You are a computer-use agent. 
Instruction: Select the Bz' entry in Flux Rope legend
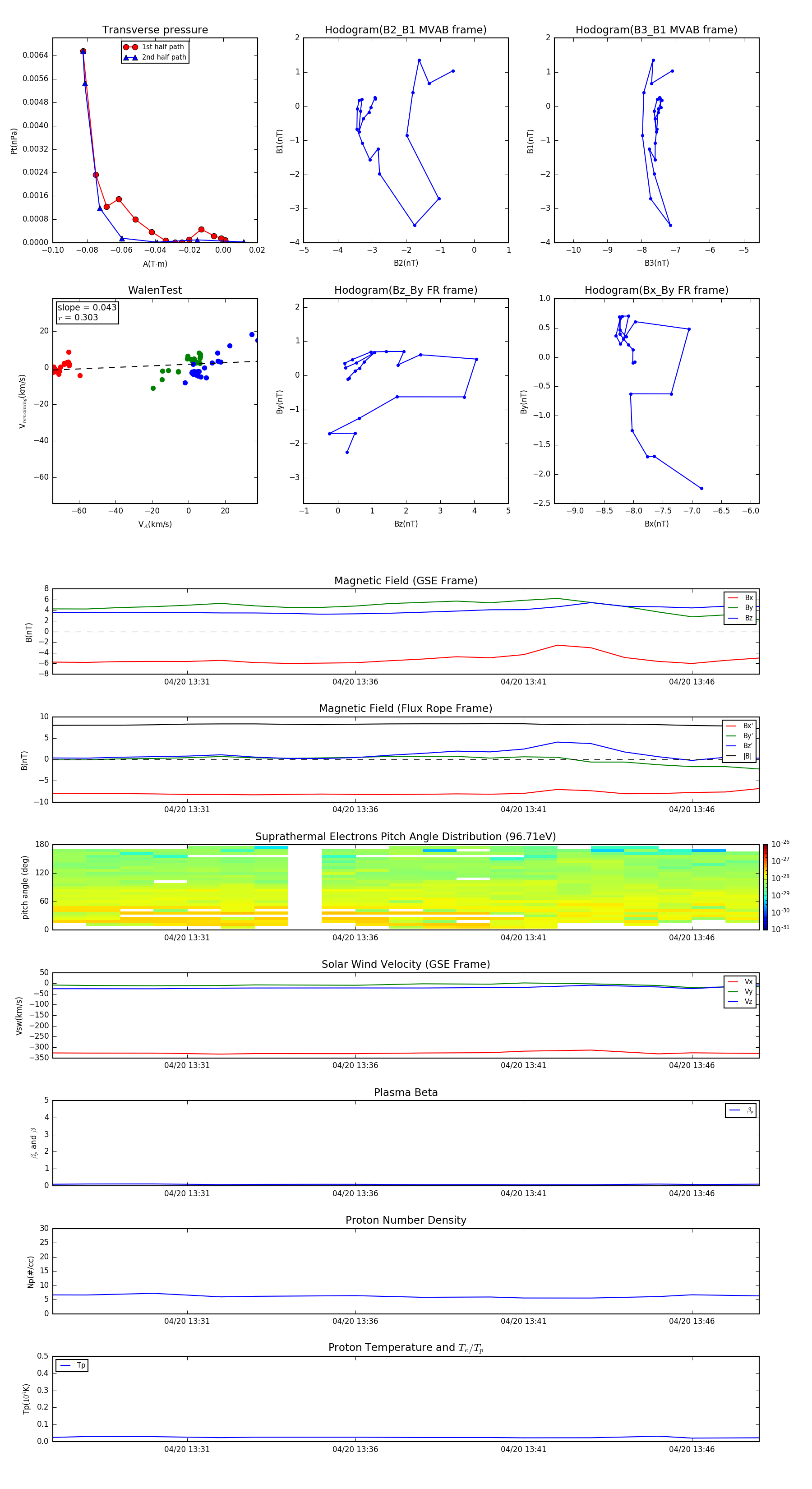pyautogui.click(x=740, y=746)
